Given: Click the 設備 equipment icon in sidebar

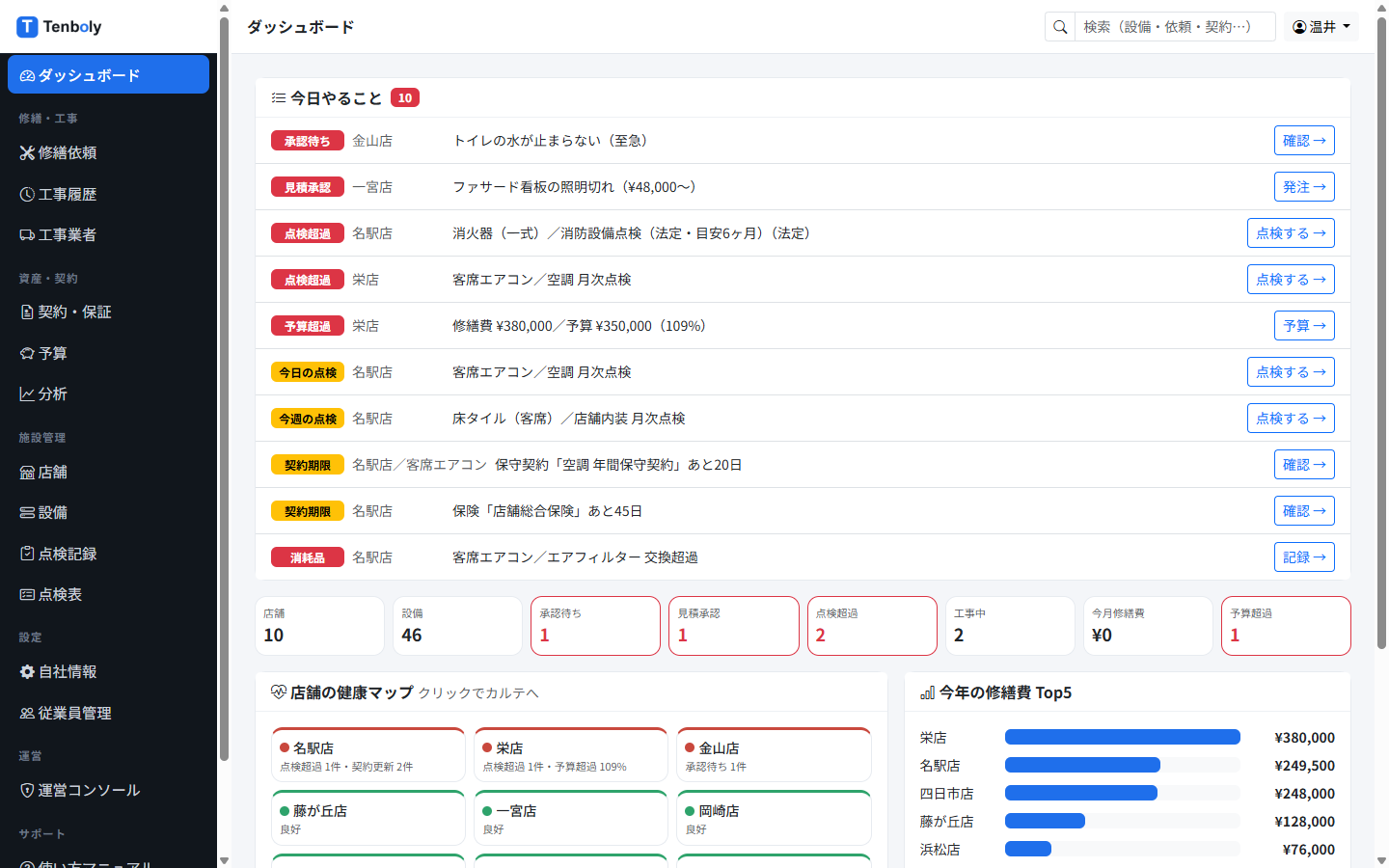Looking at the screenshot, I should click(27, 512).
